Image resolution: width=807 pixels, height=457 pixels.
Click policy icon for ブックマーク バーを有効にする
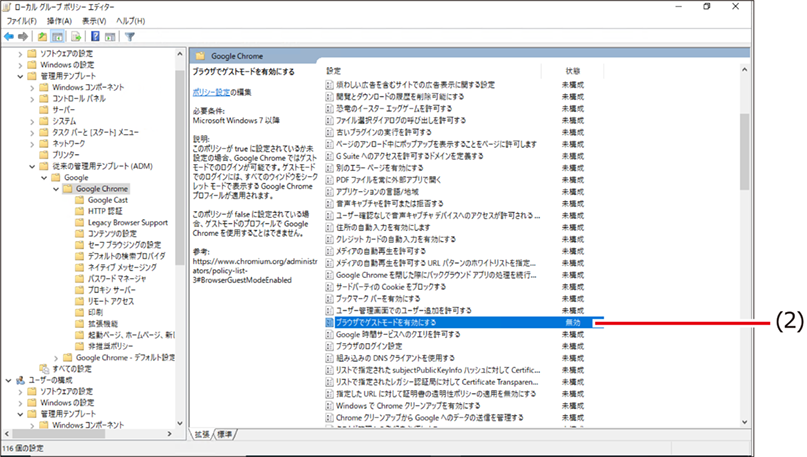click(x=329, y=299)
